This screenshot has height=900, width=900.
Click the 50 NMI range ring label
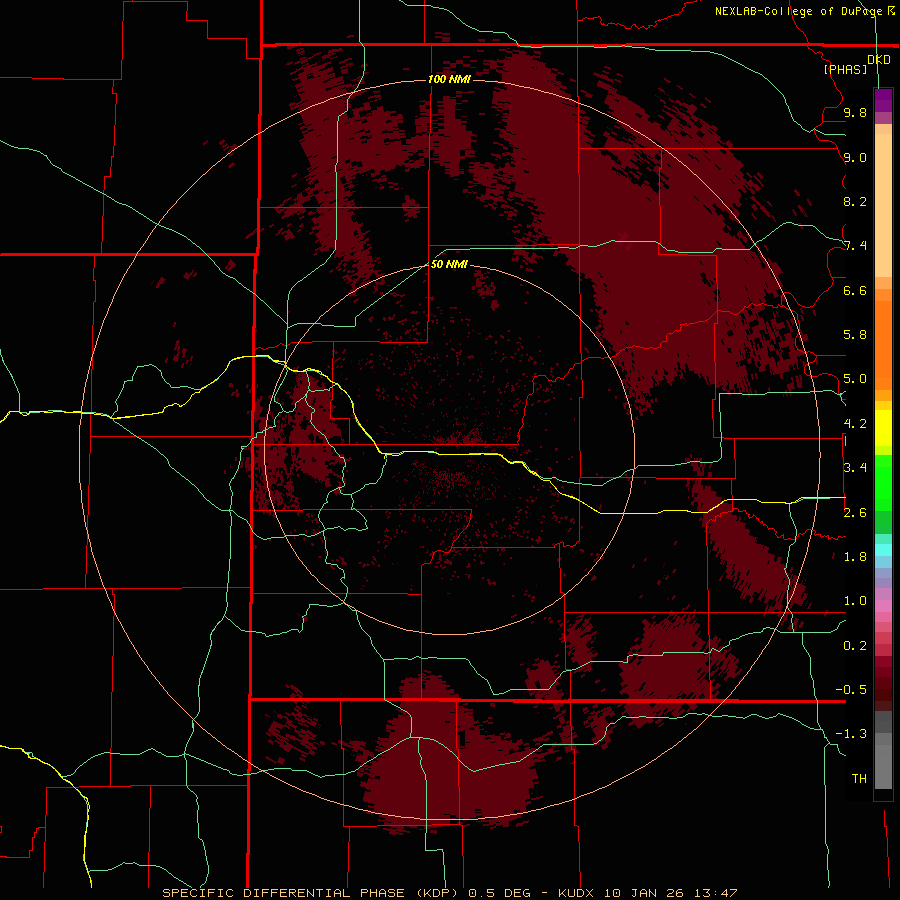(449, 264)
